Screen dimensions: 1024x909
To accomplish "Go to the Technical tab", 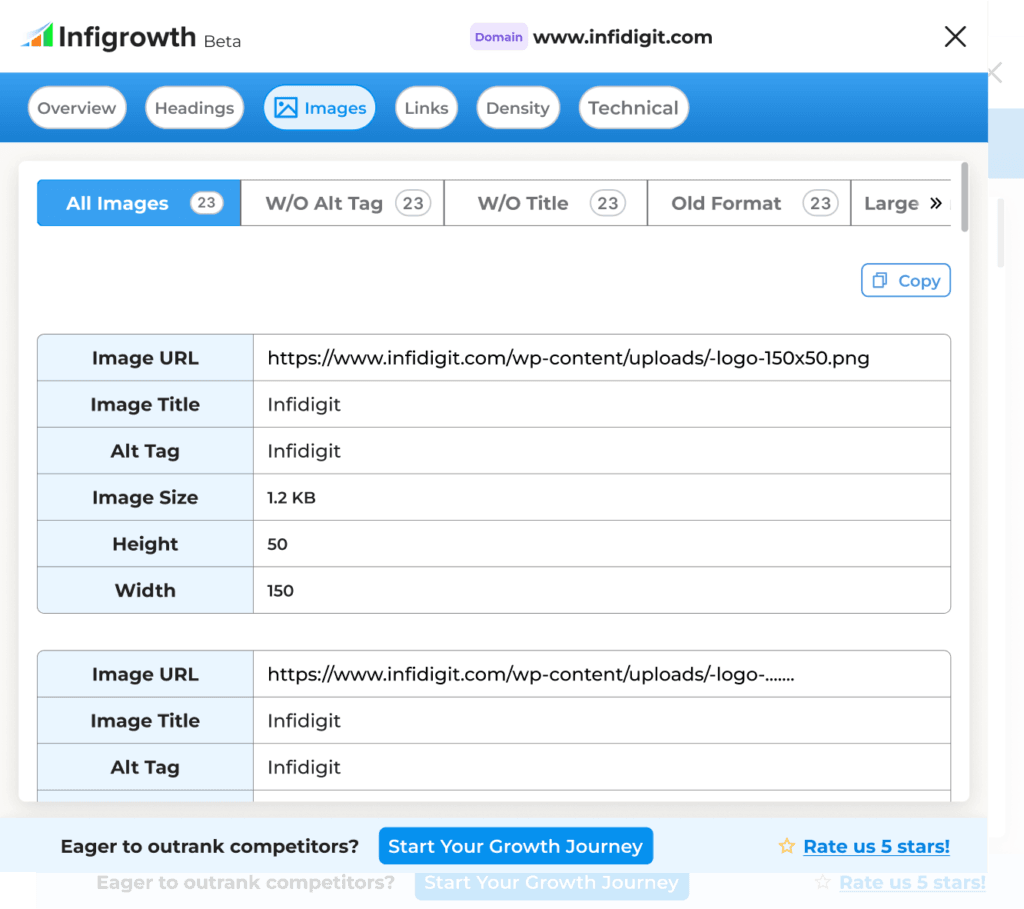I will (633, 108).
